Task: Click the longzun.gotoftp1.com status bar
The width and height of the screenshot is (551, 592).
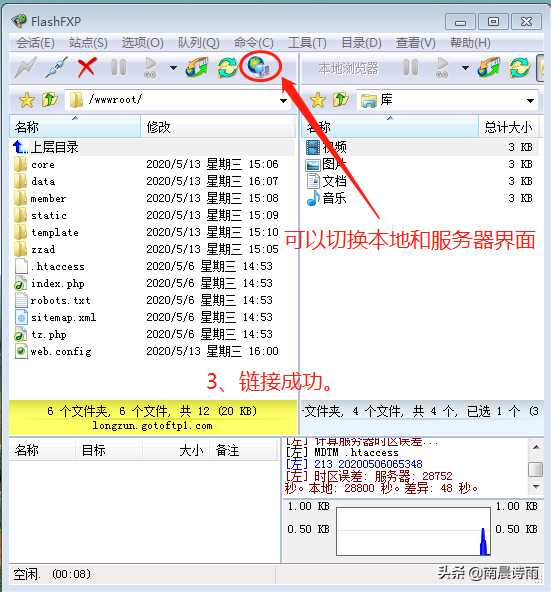Action: [153, 426]
